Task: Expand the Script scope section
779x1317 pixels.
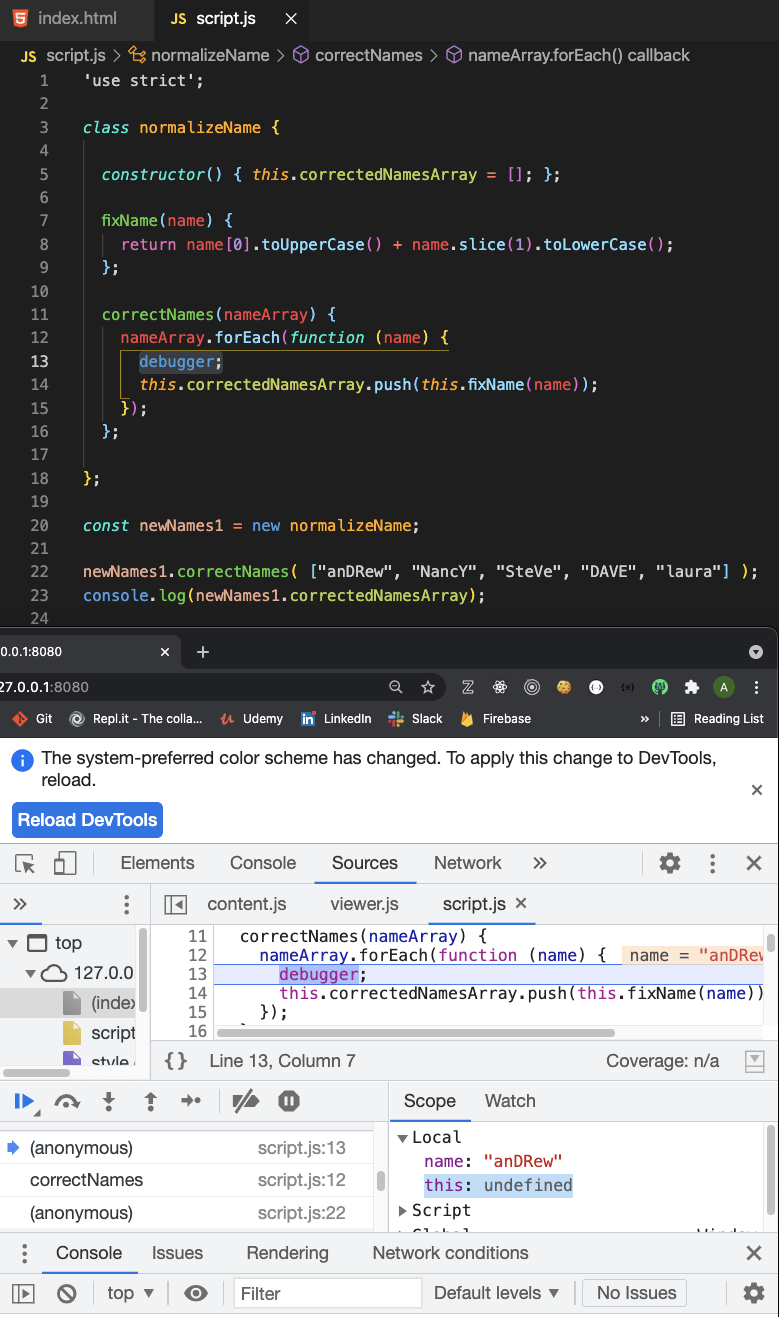Action: pos(403,1211)
